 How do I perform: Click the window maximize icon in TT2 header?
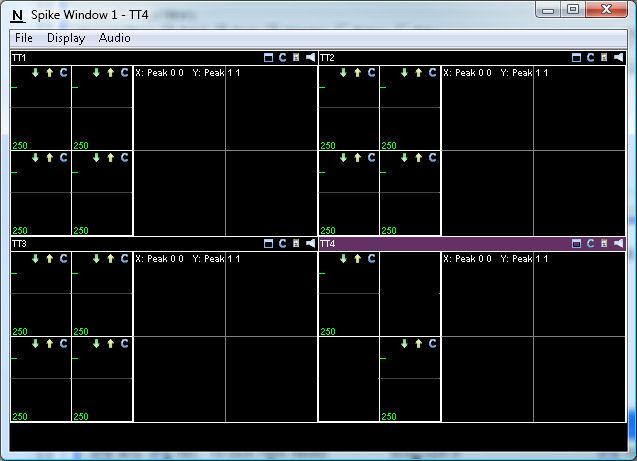pyautogui.click(x=577, y=58)
